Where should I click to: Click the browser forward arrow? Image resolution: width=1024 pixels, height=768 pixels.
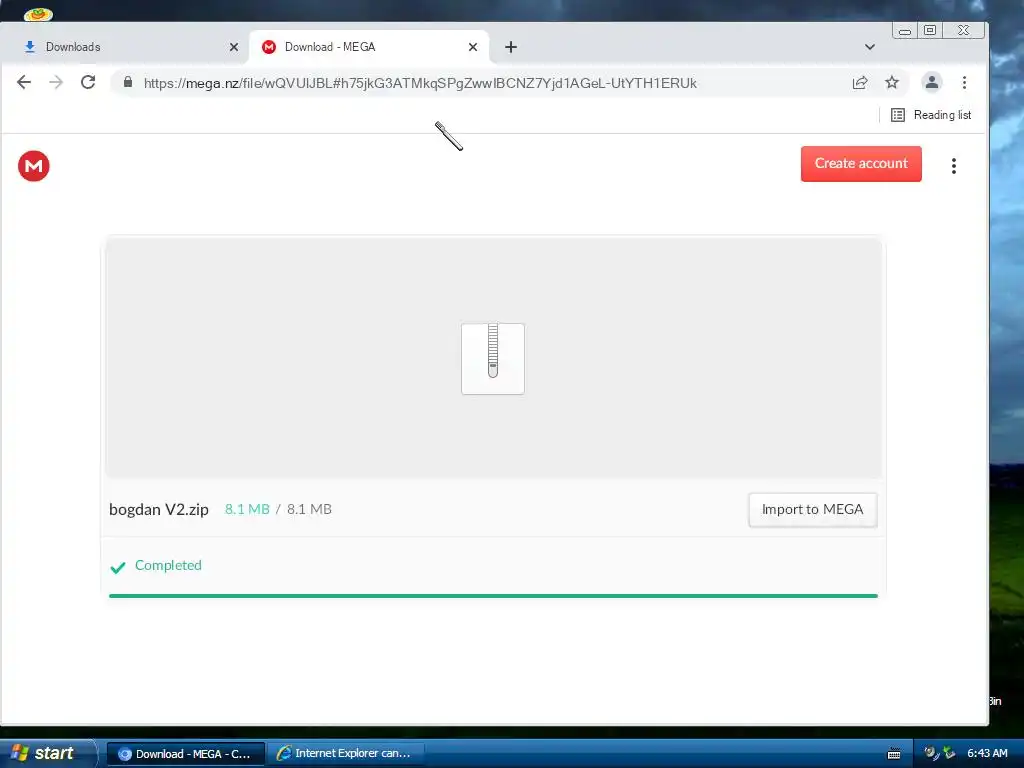click(x=56, y=82)
